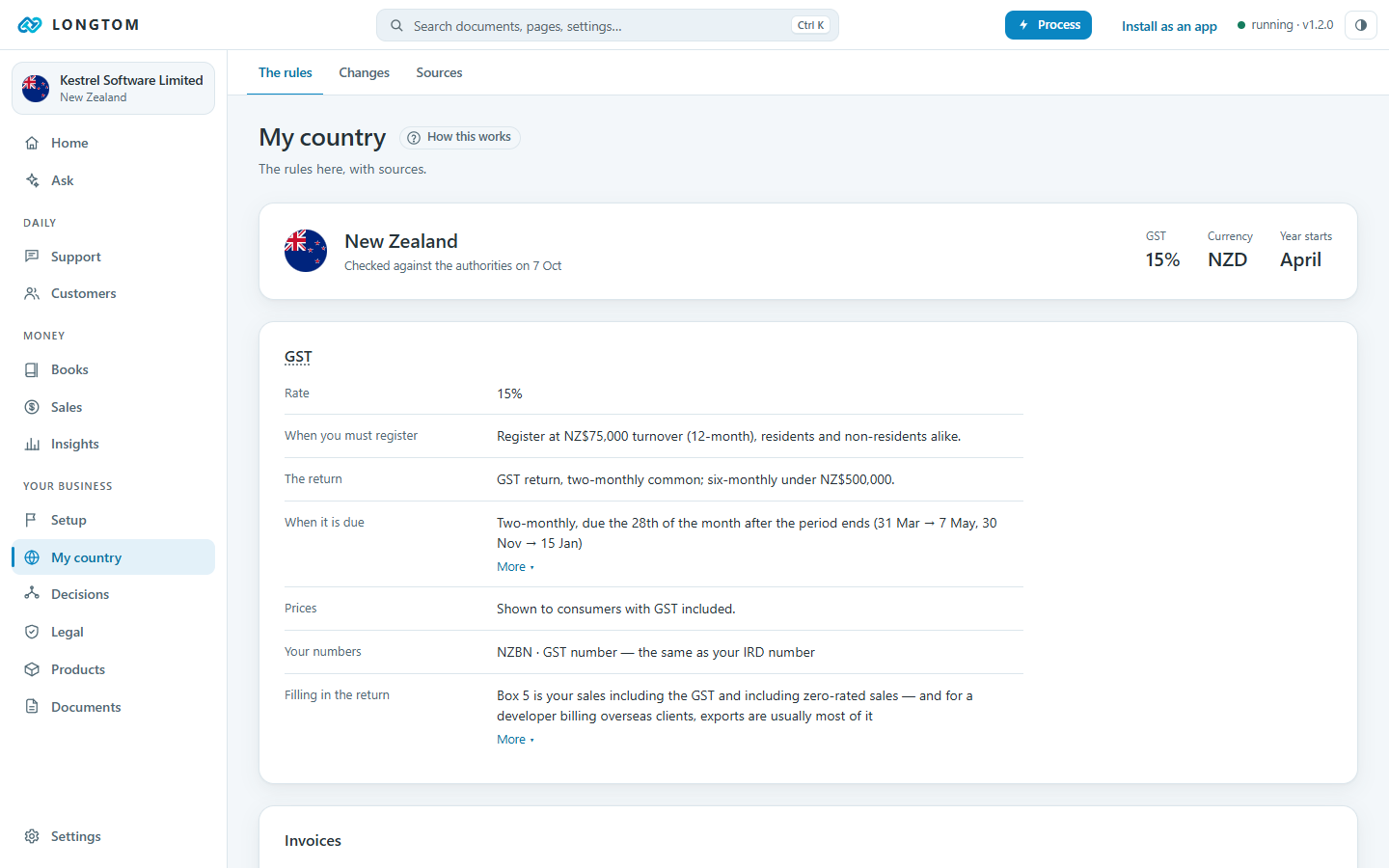Open the Books icon under Money

pos(32,369)
